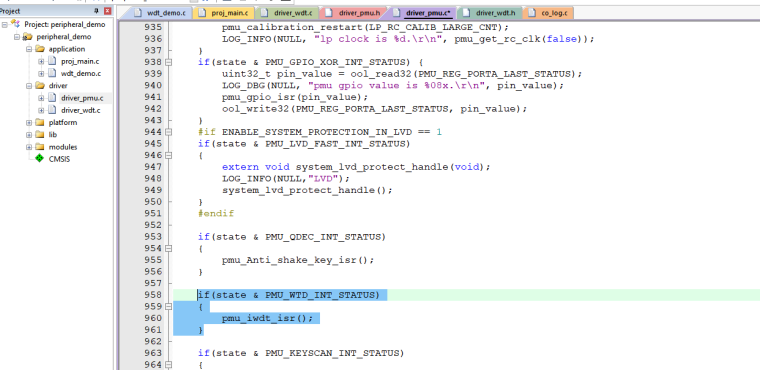The height and width of the screenshot is (370, 760).
Task: Expand the lib group
Action: pyautogui.click(x=29, y=135)
